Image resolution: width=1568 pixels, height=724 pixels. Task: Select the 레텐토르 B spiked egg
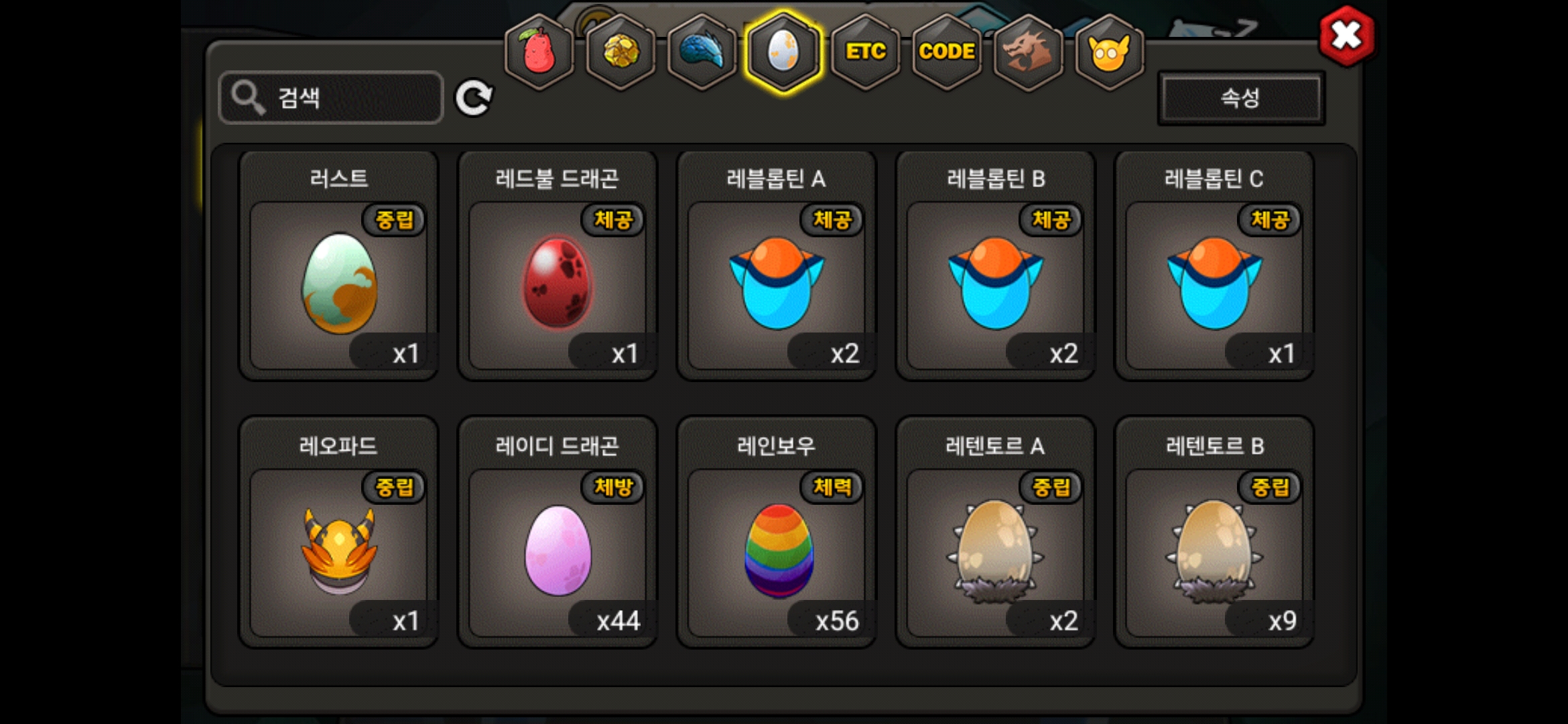click(x=1214, y=532)
